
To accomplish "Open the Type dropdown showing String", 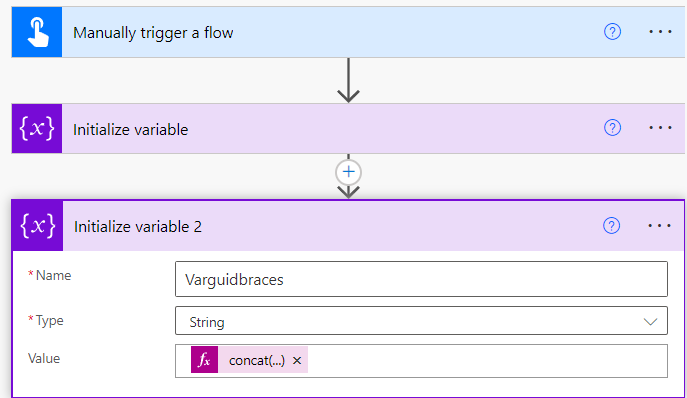I will click(x=421, y=321).
